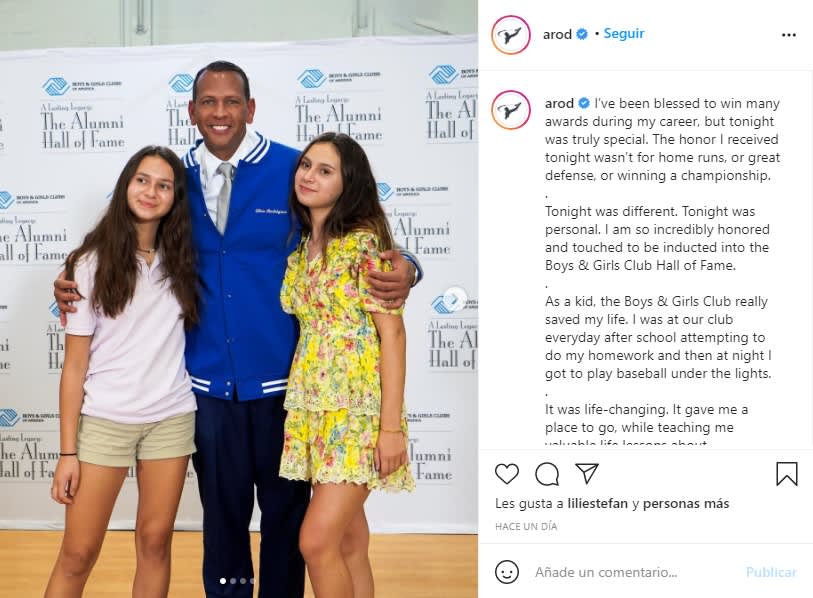813x598 pixels.
Task: Select the second carousel dot indicator
Action: 233,581
